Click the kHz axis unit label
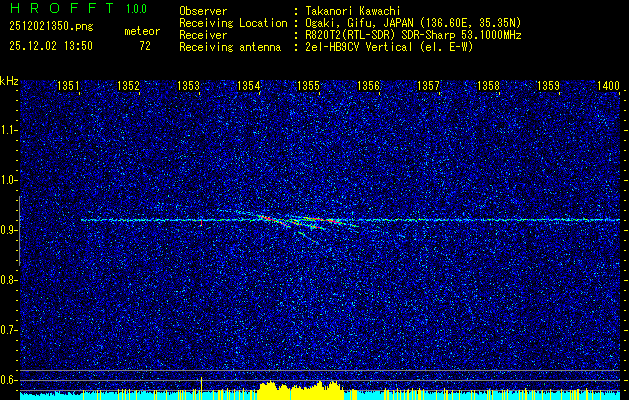This screenshot has height=400, width=629. tap(9, 81)
